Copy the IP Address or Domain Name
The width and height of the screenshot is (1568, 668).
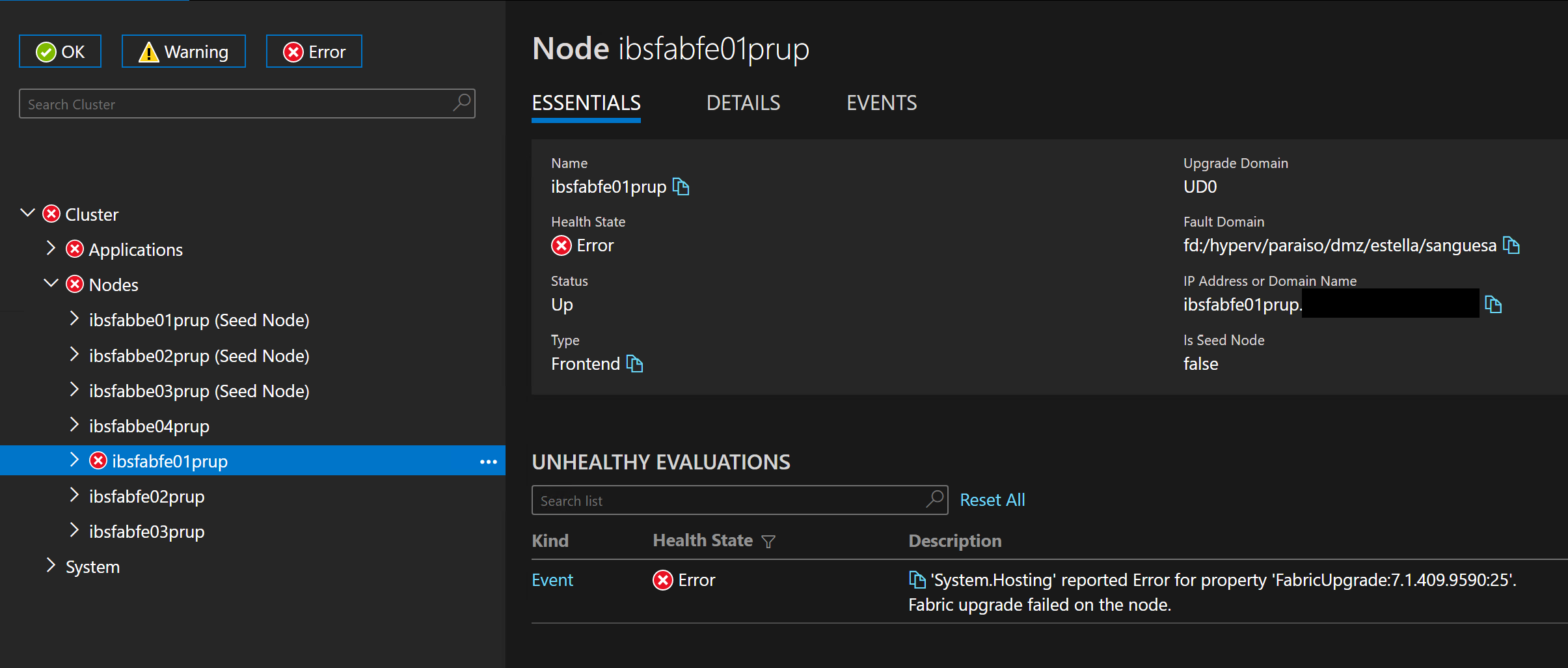pyautogui.click(x=1494, y=304)
